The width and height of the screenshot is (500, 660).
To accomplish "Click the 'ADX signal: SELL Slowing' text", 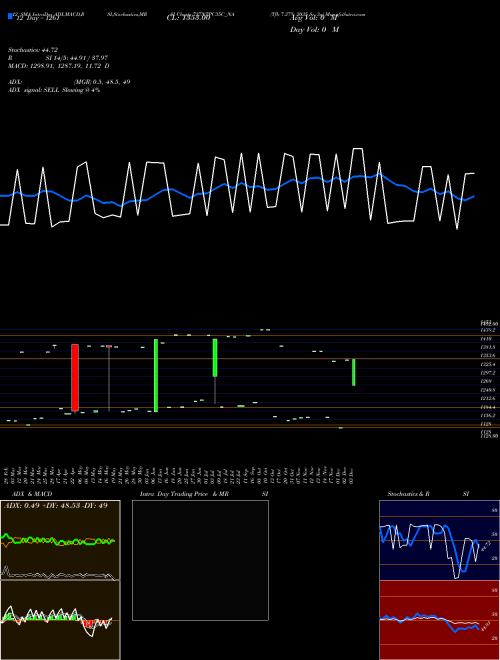I will click(x=54, y=90).
